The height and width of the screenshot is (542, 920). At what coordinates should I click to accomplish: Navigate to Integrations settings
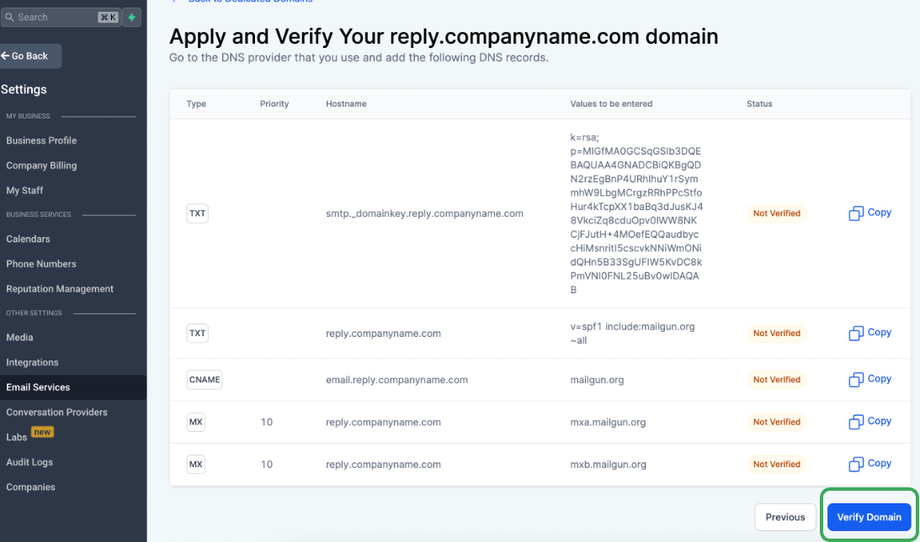click(x=32, y=362)
